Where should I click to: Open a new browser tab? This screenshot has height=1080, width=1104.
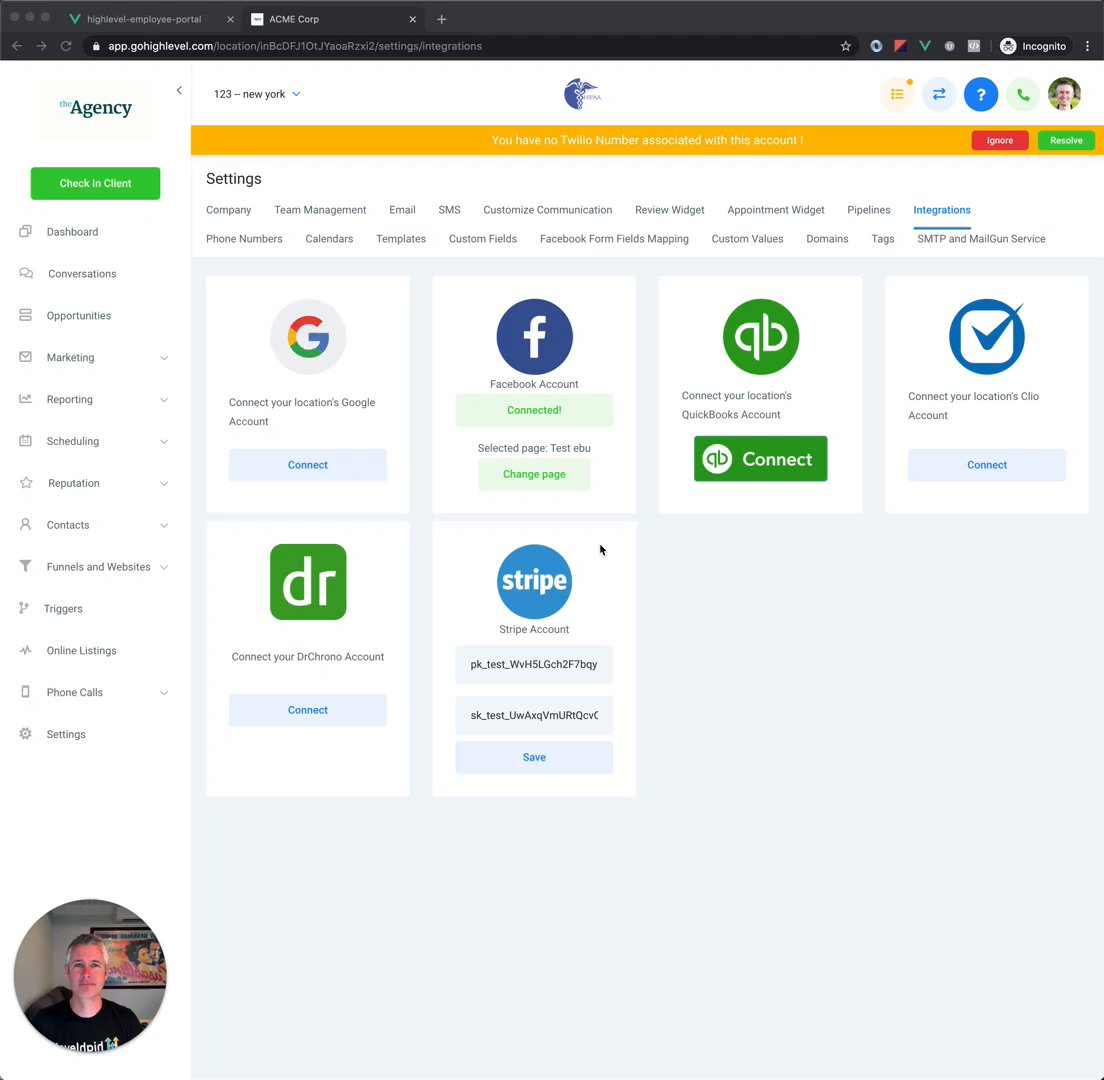pyautogui.click(x=441, y=19)
